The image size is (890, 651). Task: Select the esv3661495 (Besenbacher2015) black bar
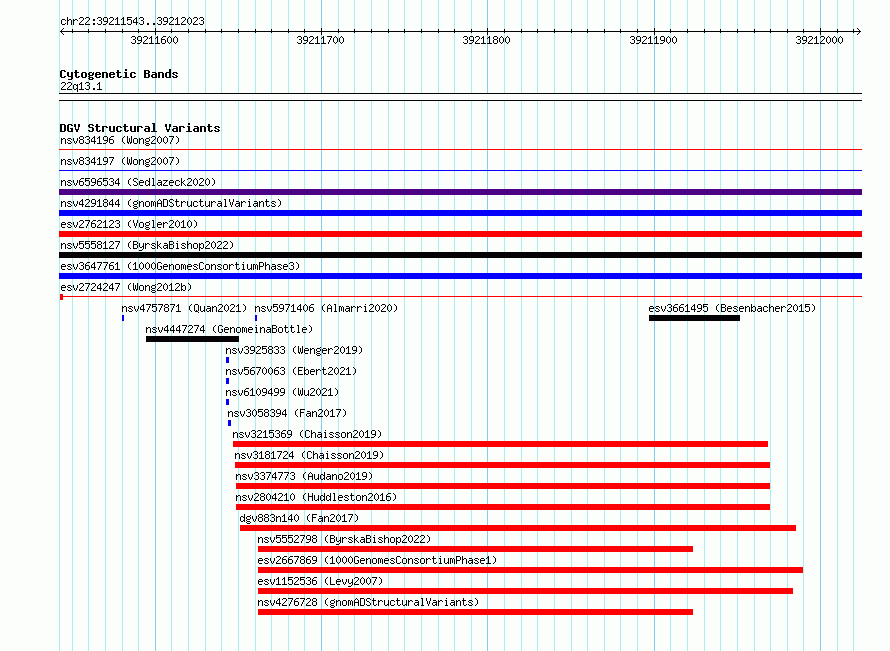(x=694, y=318)
